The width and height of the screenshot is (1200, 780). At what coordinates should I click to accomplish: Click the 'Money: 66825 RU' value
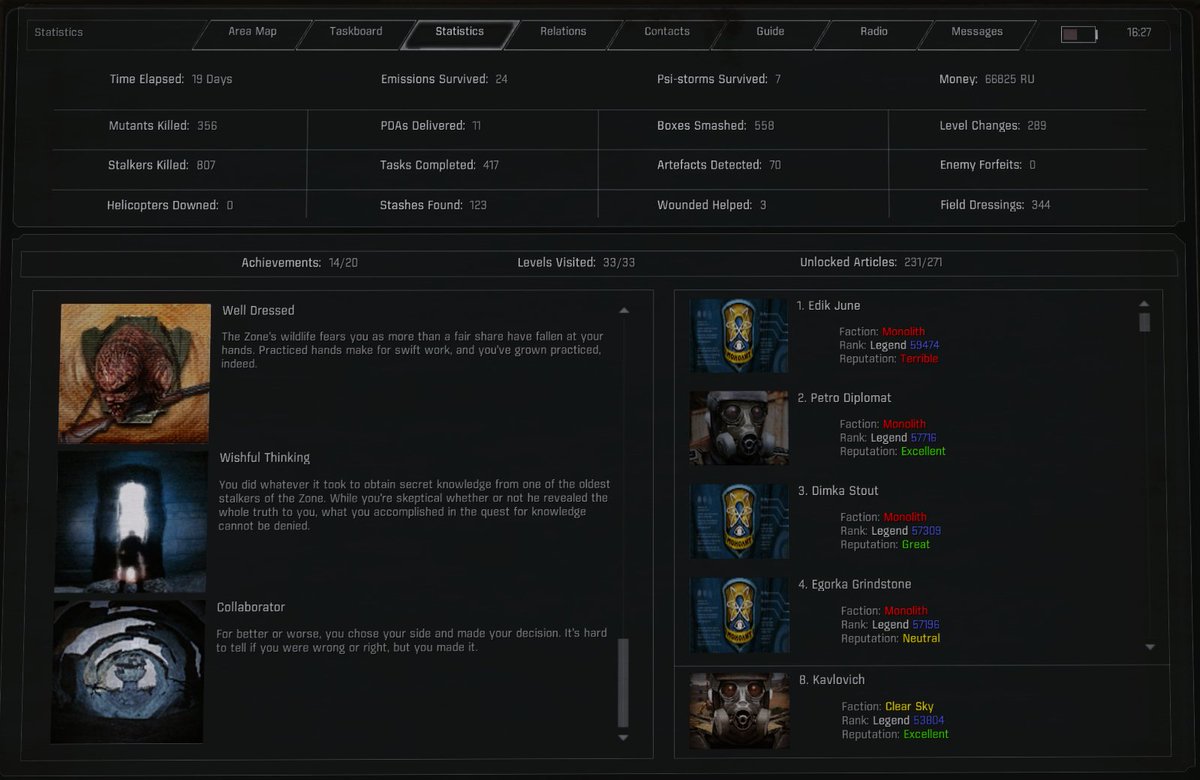tap(987, 79)
